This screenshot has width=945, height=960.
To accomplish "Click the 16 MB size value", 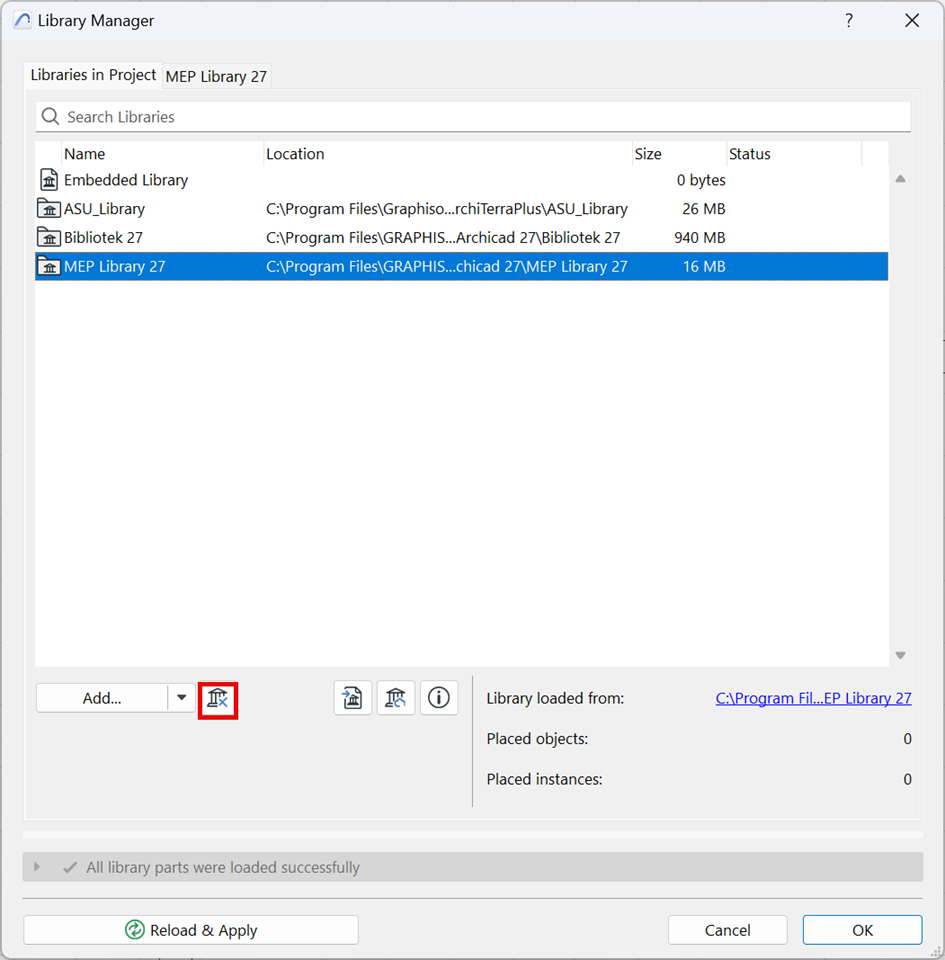I will coord(704,266).
